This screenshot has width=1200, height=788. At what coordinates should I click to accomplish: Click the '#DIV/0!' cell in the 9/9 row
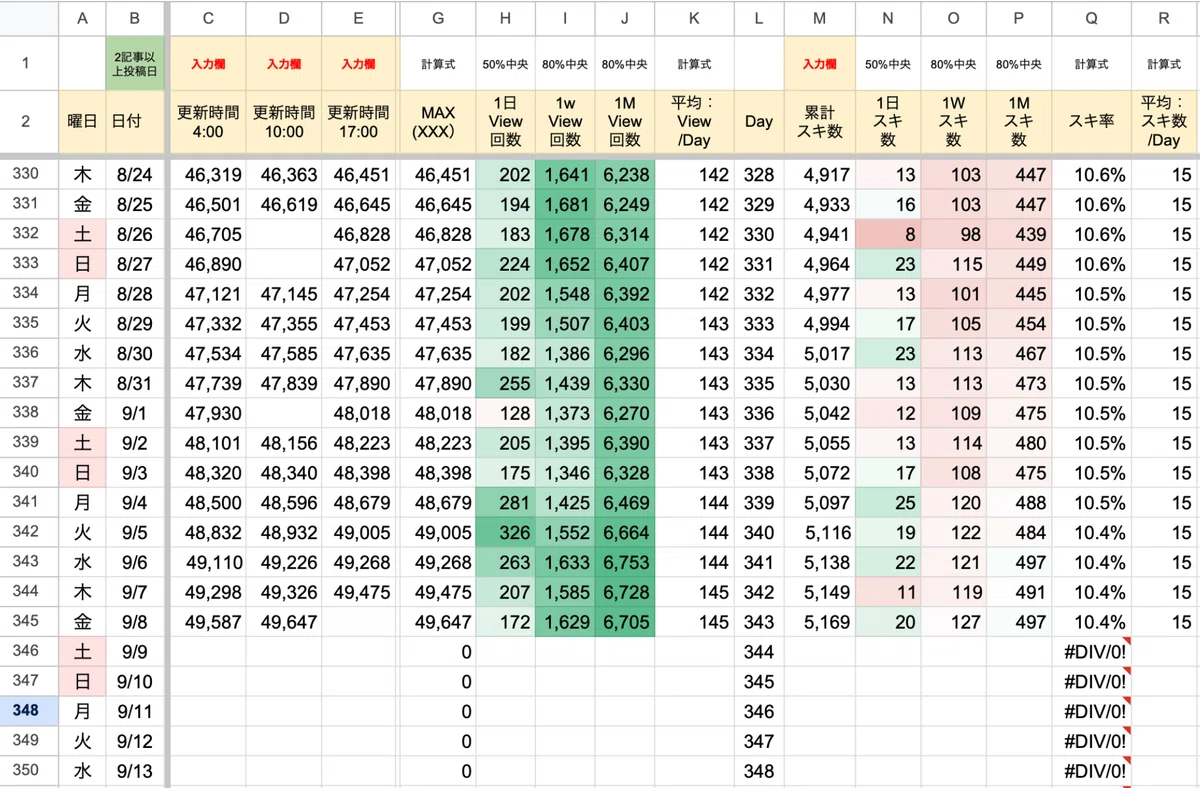pyautogui.click(x=1091, y=652)
